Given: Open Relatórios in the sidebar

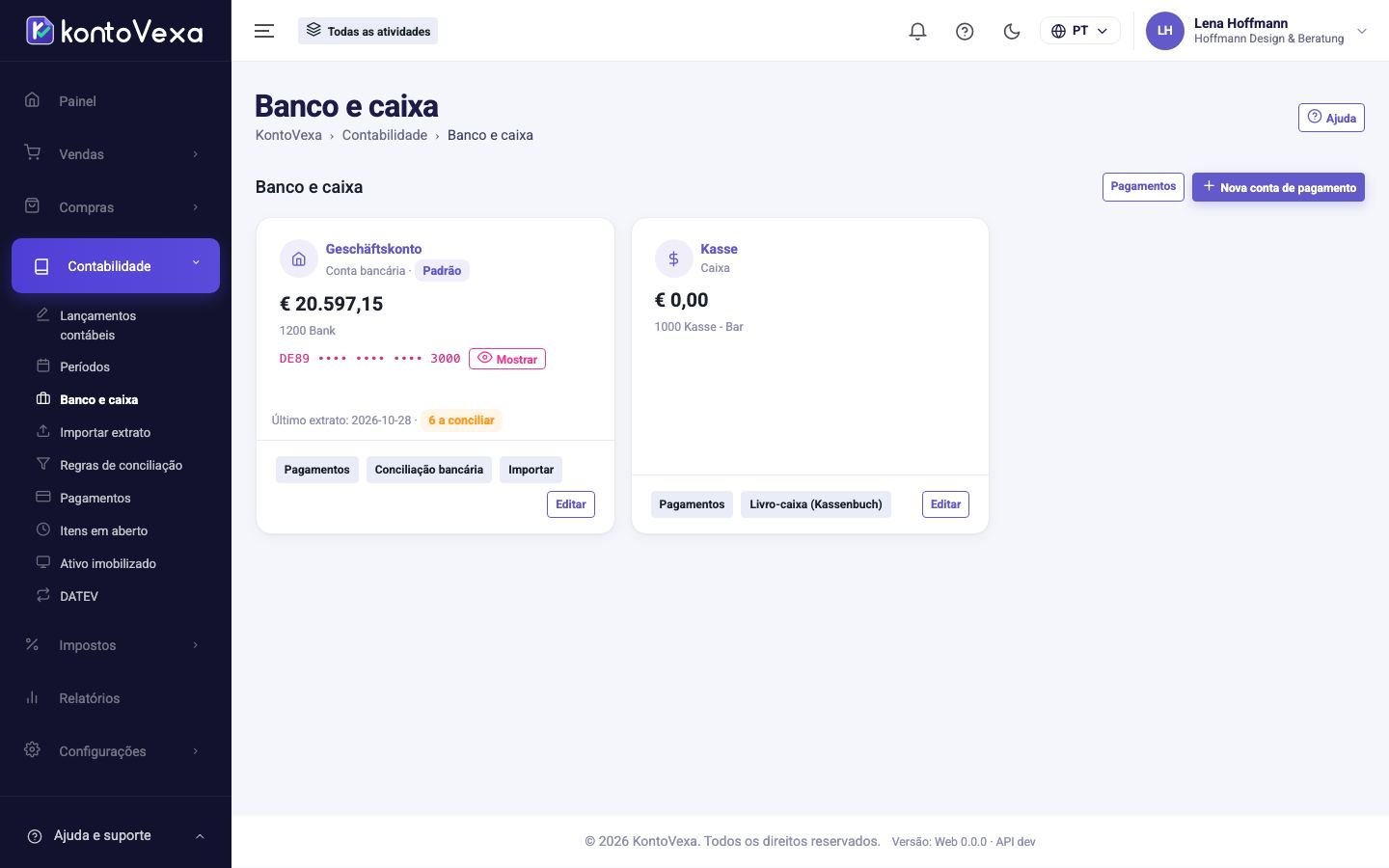Looking at the screenshot, I should [116, 698].
